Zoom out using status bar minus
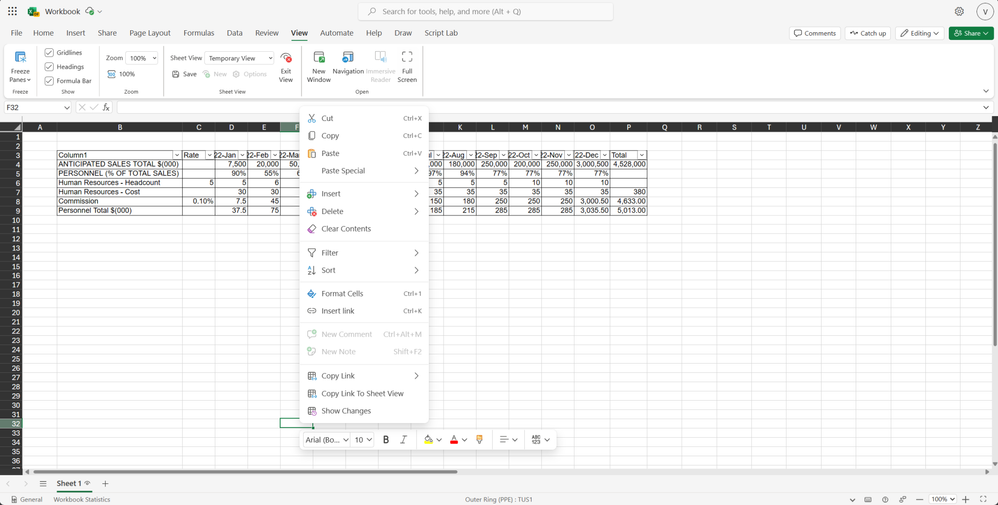Image resolution: width=998 pixels, height=505 pixels. (920, 499)
